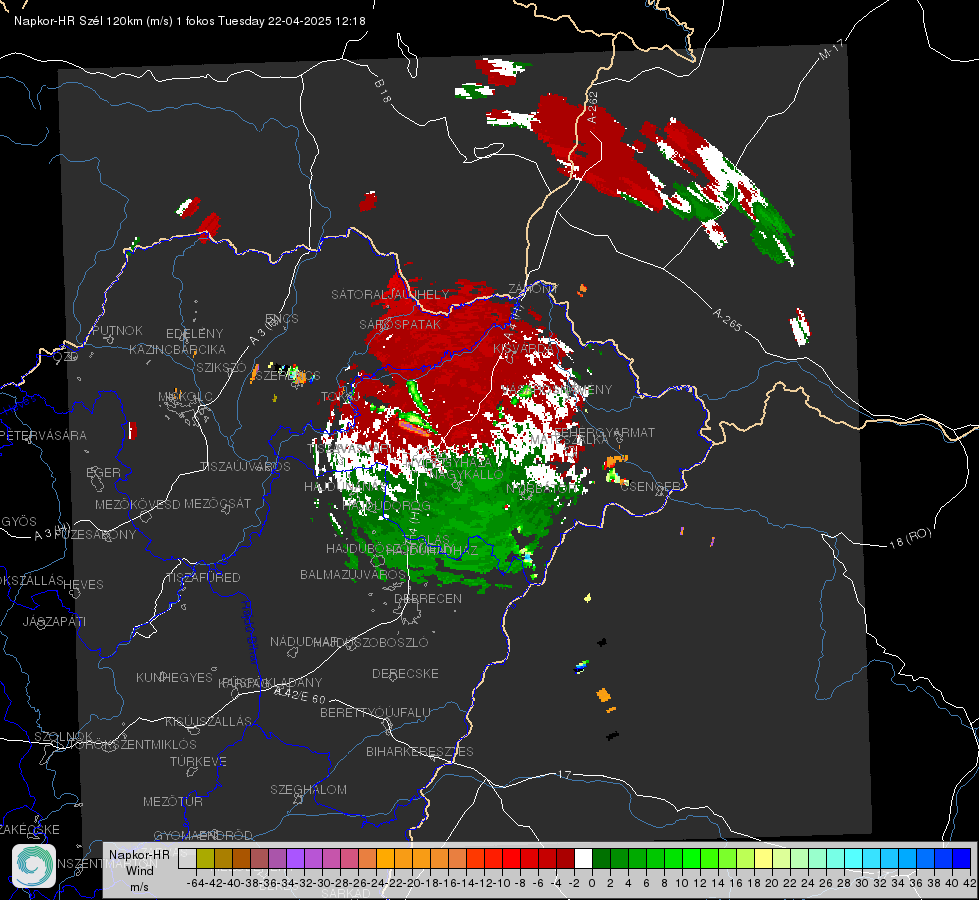Viewport: 979px width, 900px height.
Task: Pick the pale yellow 18 m/s legend swatch
Action: [764, 859]
